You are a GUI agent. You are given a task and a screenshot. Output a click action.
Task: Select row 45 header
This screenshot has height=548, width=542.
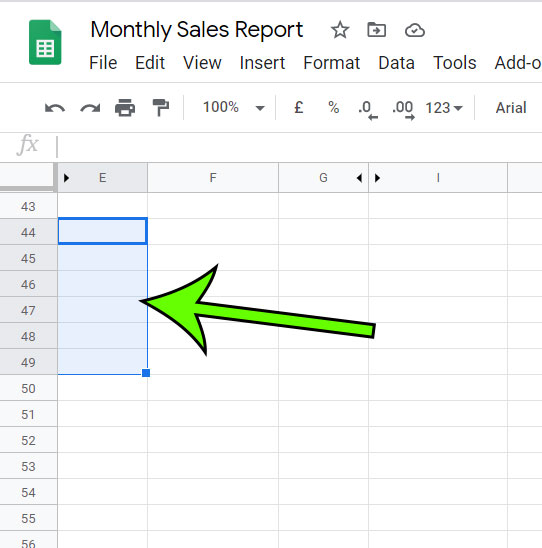(28, 258)
